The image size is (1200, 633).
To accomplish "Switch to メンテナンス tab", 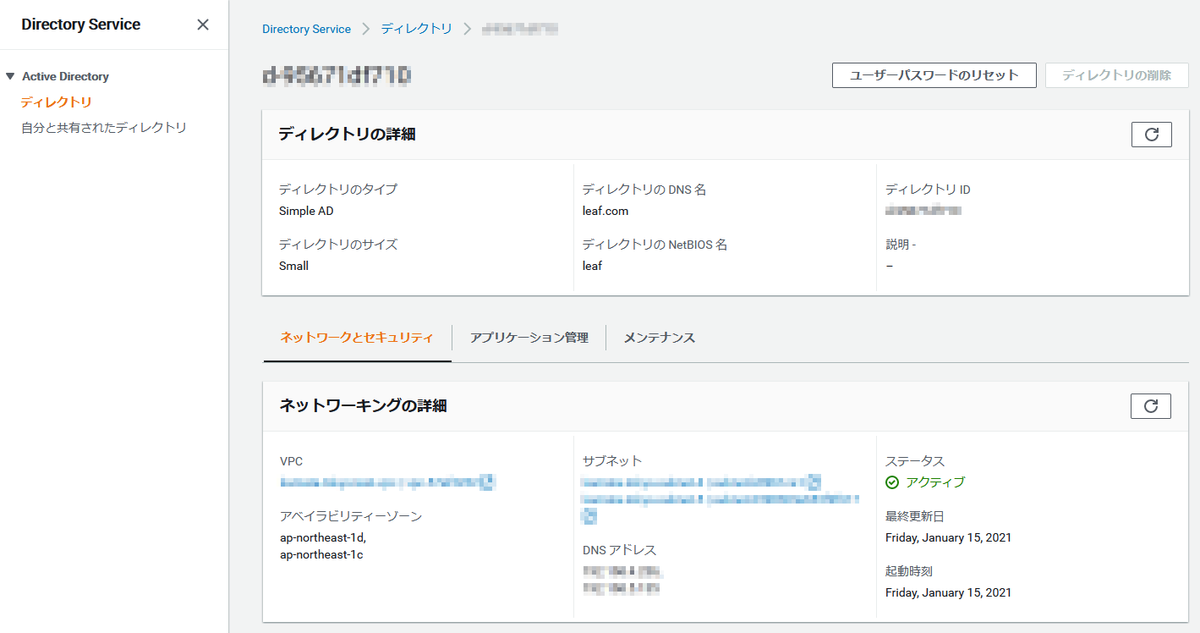I will point(659,338).
